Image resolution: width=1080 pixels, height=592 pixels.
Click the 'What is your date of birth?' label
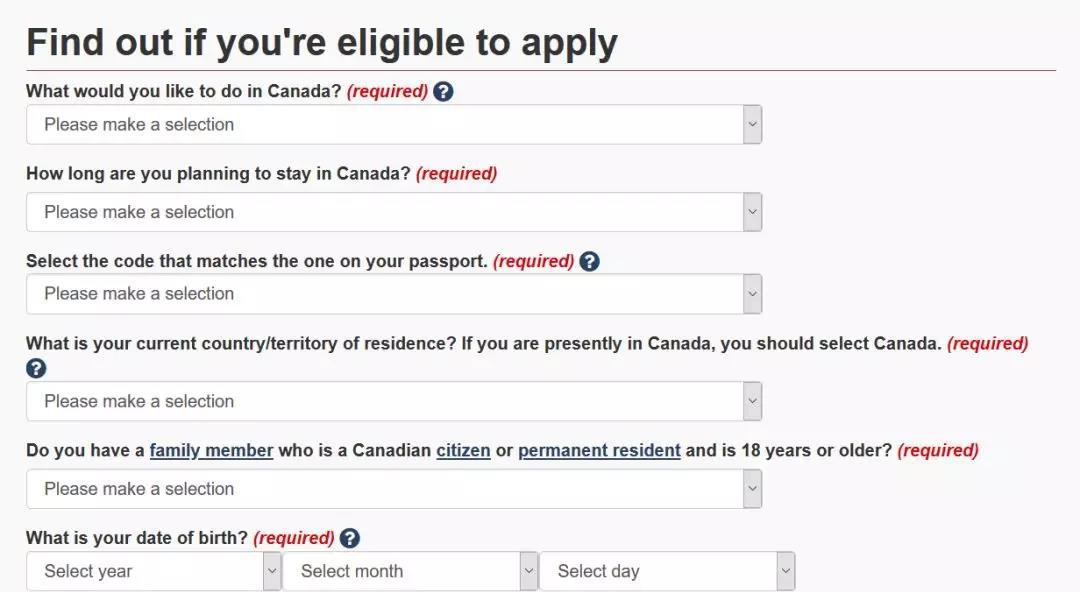click(137, 538)
